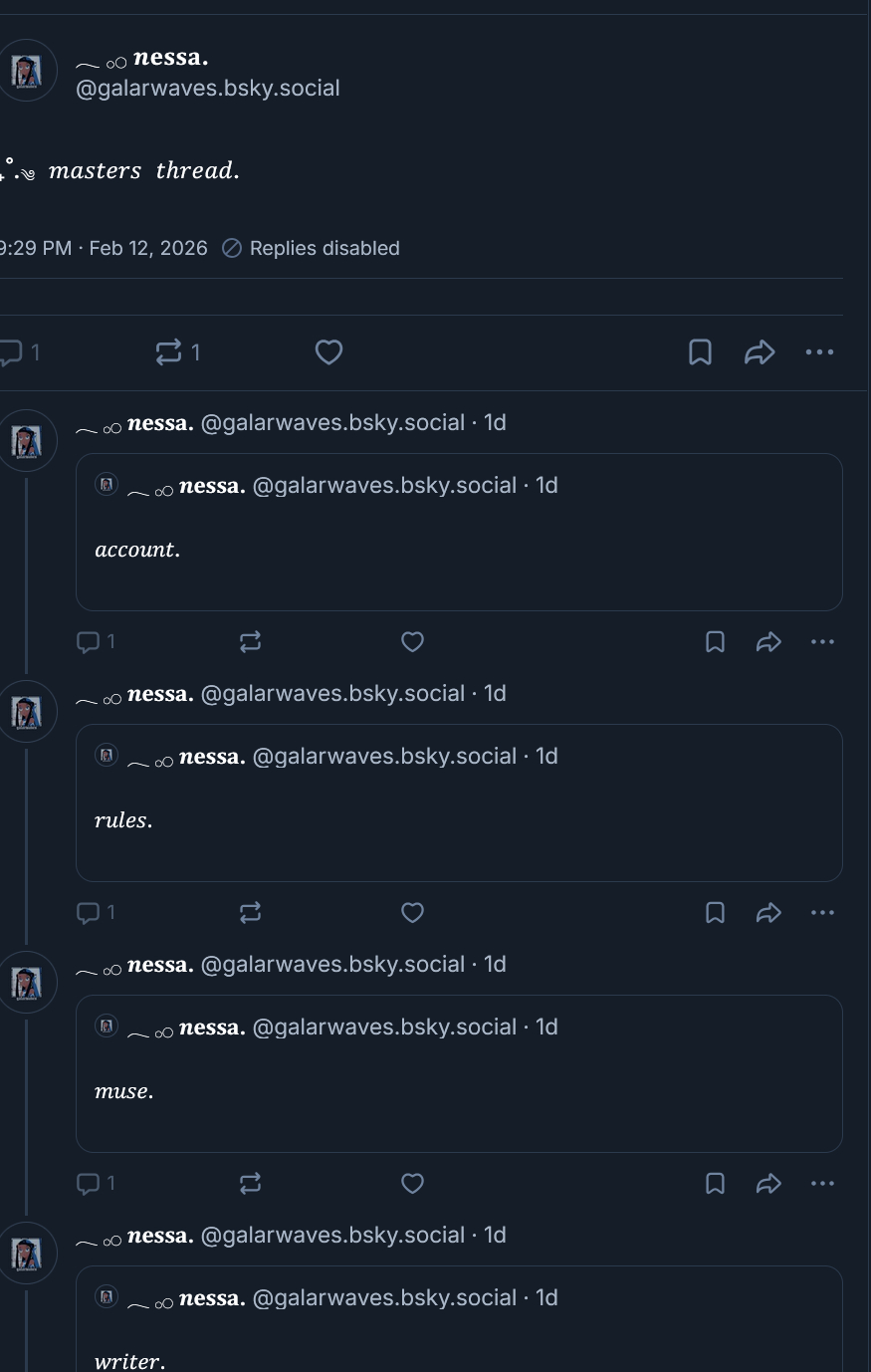871x1372 pixels.
Task: Share the reply quoting "rules."
Action: 768,913
